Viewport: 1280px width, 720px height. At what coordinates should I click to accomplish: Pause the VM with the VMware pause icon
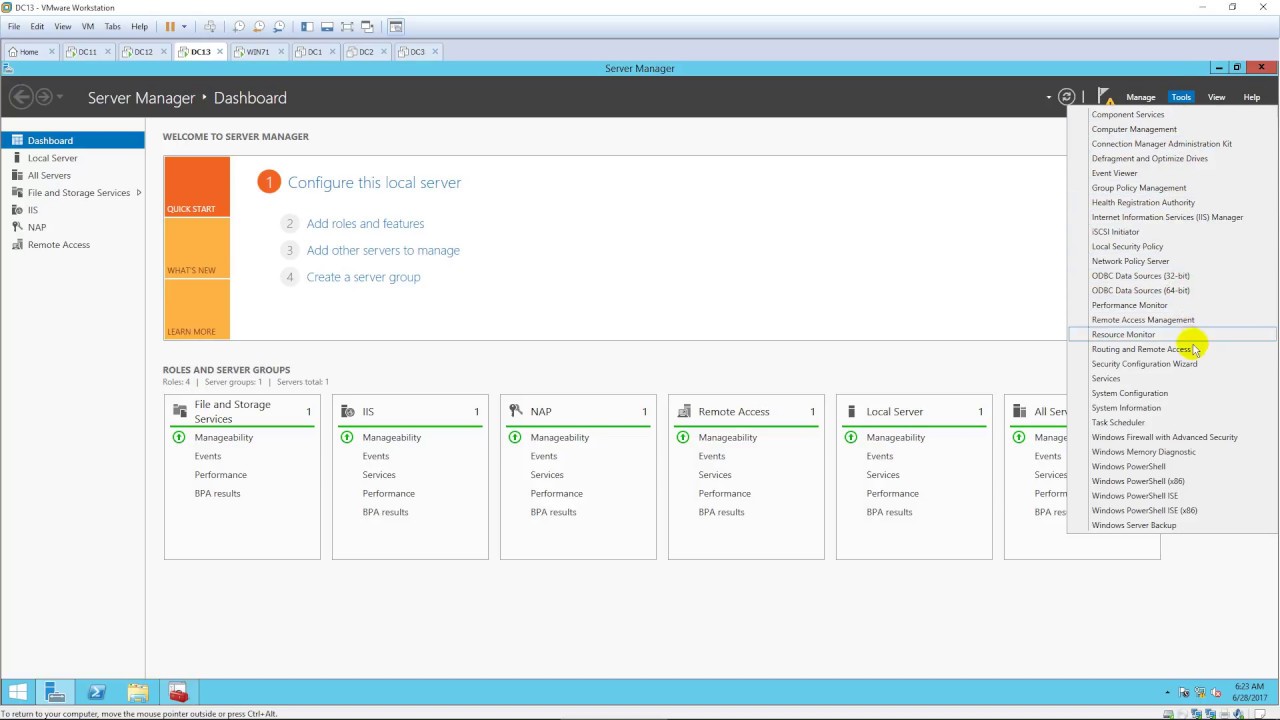(170, 26)
